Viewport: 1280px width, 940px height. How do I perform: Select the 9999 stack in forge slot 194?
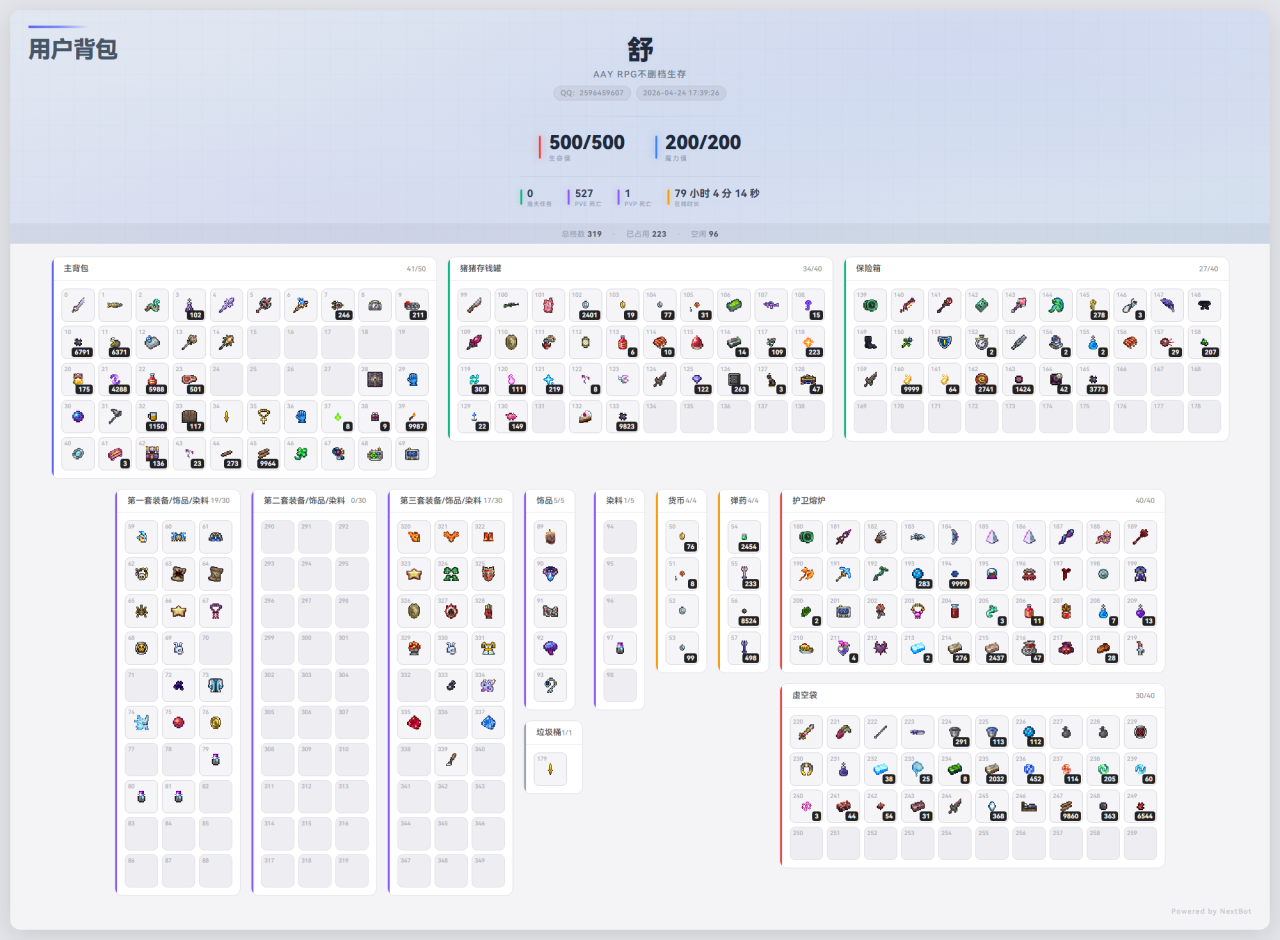pyautogui.click(x=954, y=573)
